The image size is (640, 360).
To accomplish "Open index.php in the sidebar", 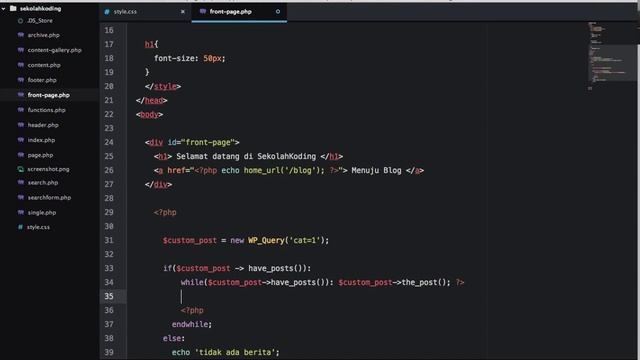I will 41,140.
